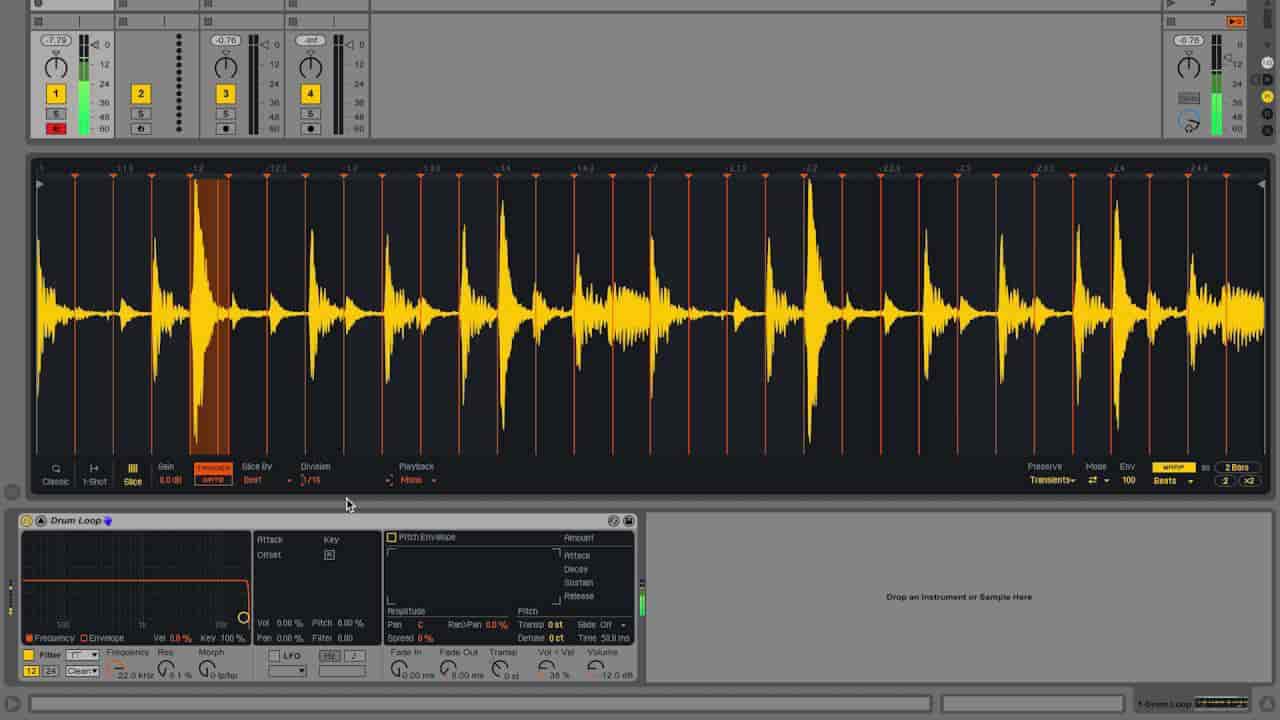Disarm recording on track 1
This screenshot has width=1280, height=720.
pyautogui.click(x=56, y=129)
